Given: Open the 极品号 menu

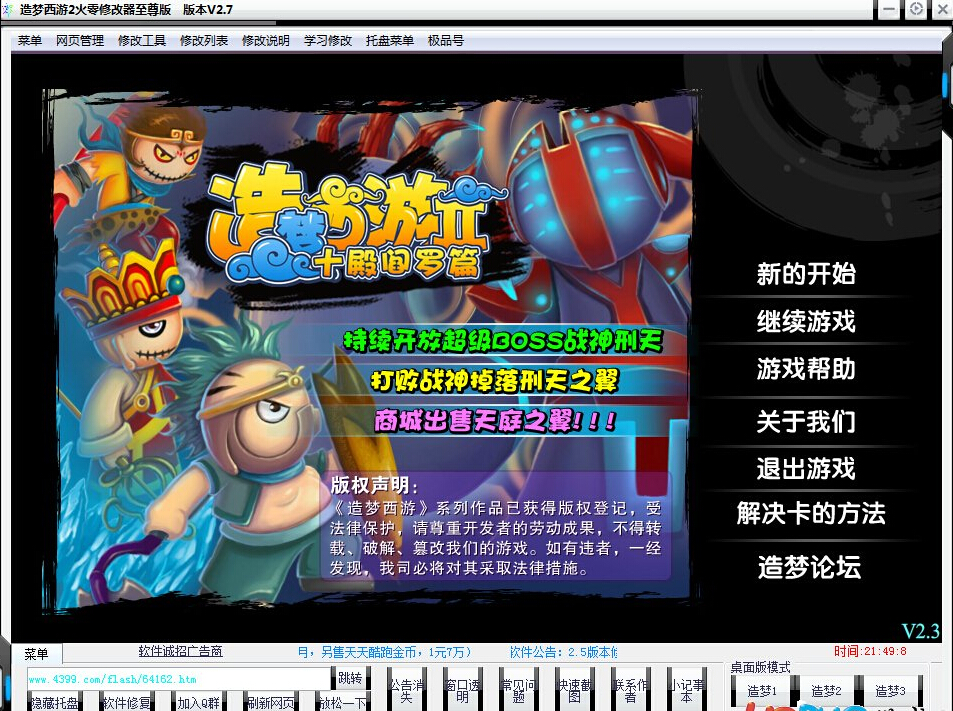Looking at the screenshot, I should click(446, 41).
